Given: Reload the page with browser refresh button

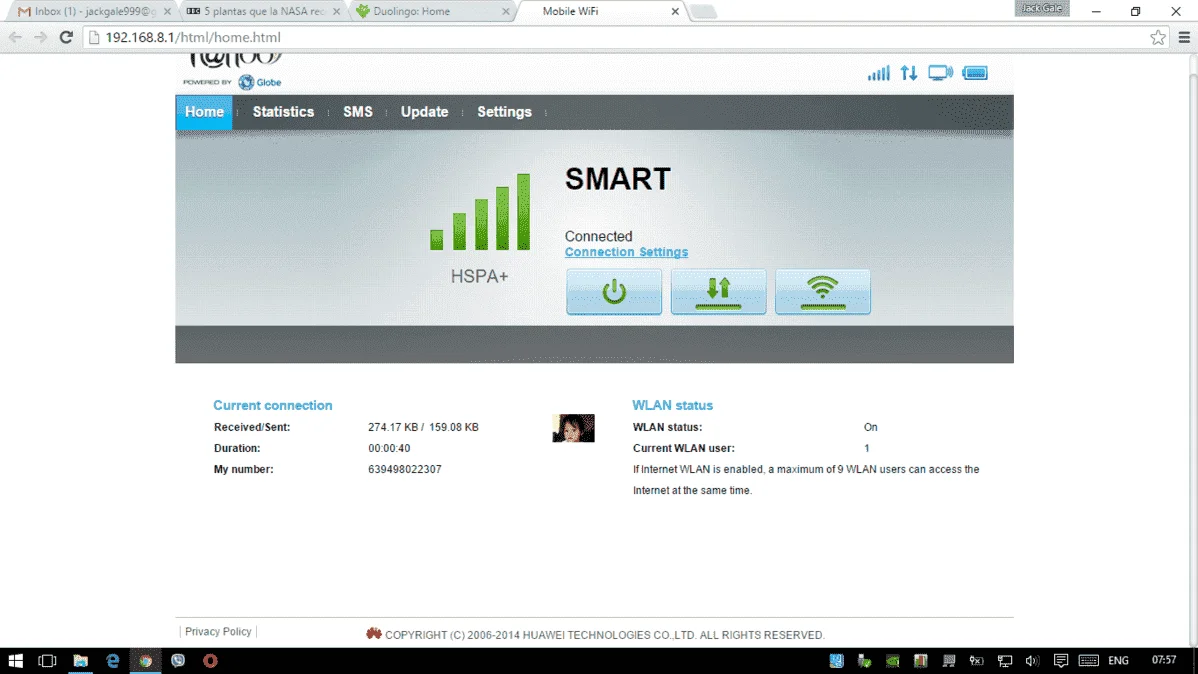Looking at the screenshot, I should pos(66,37).
